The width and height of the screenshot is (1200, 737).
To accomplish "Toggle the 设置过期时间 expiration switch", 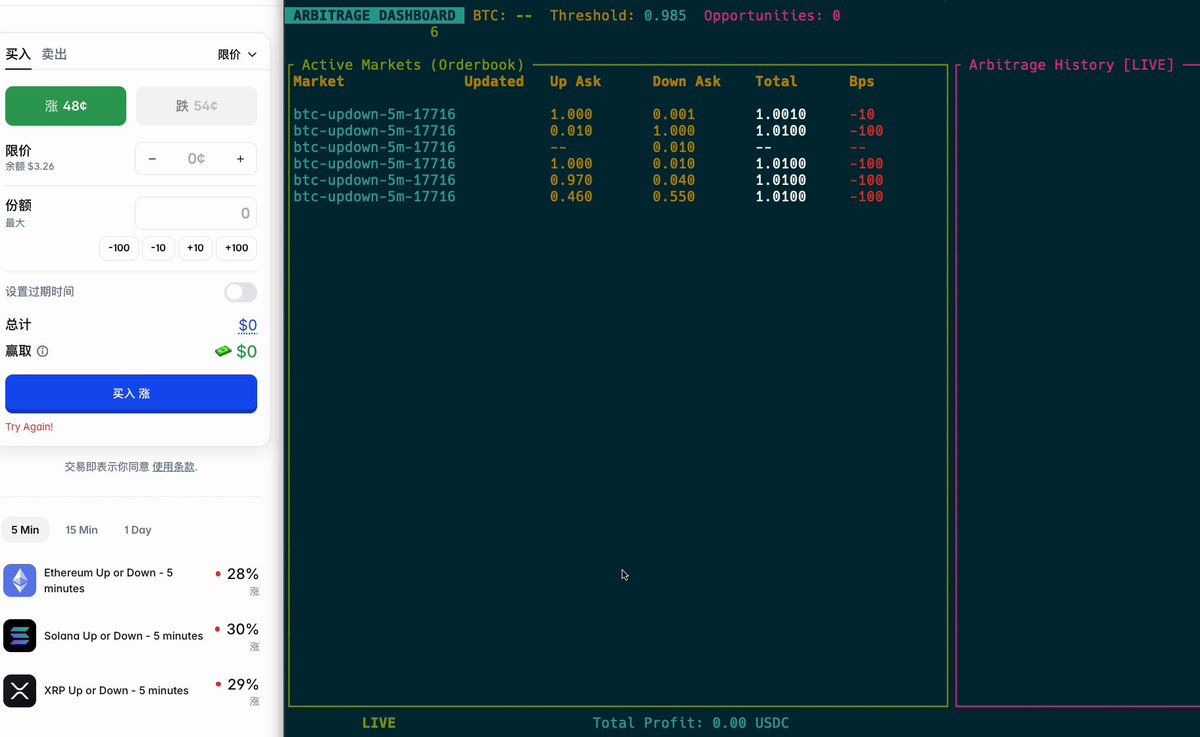I will click(240, 292).
